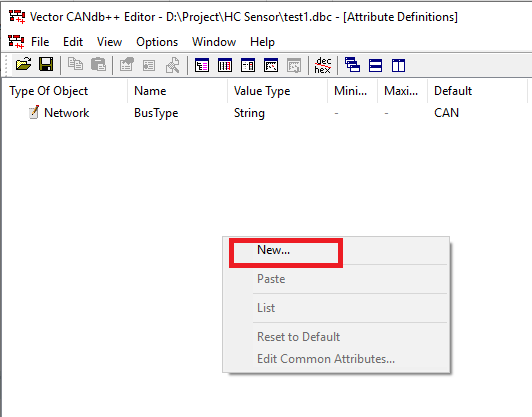
Task: Click the Copy toolbar icon
Action: coord(75,64)
